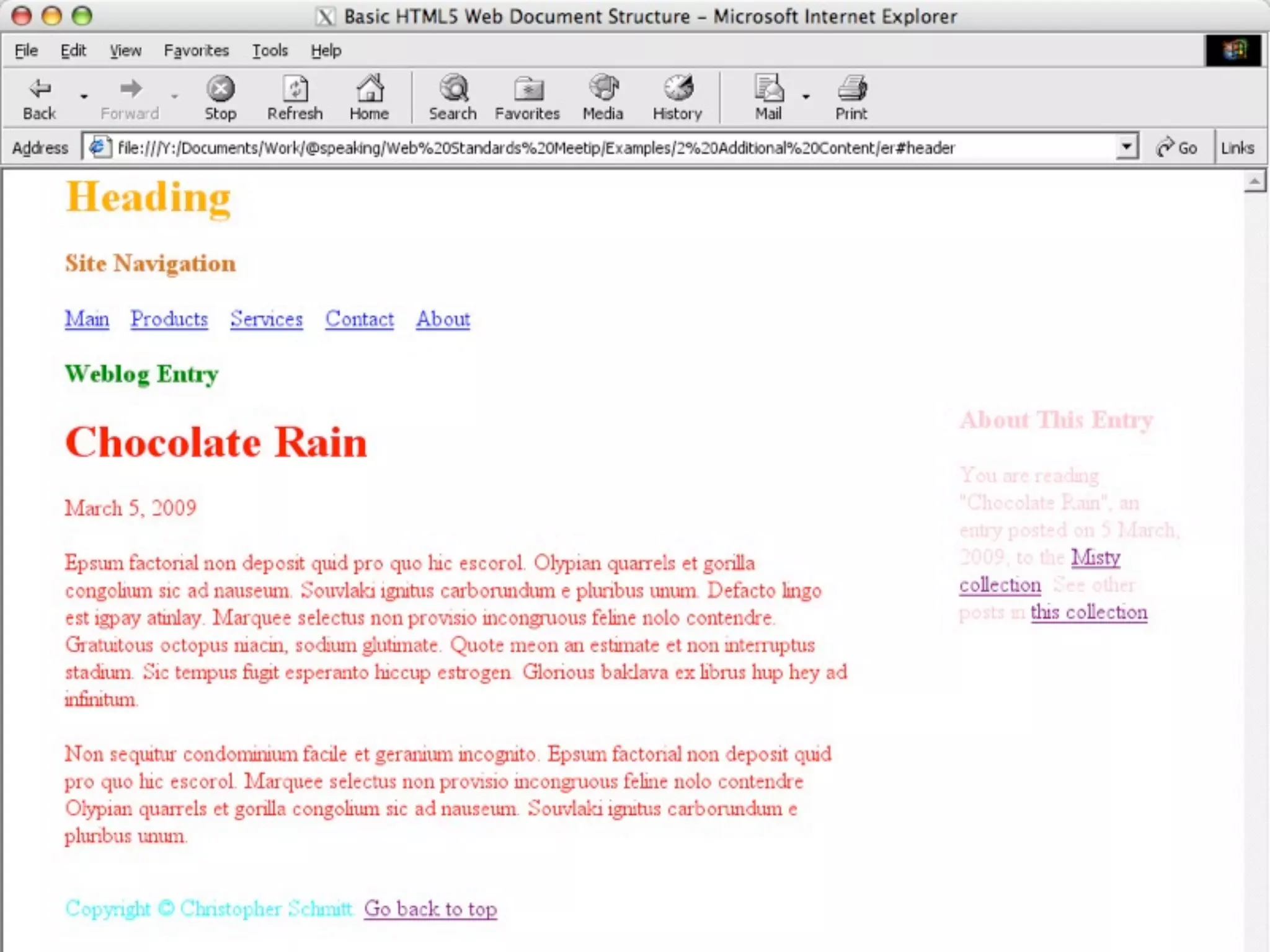The width and height of the screenshot is (1270, 952).
Task: Click the Go button beside address bar
Action: click(x=1176, y=148)
